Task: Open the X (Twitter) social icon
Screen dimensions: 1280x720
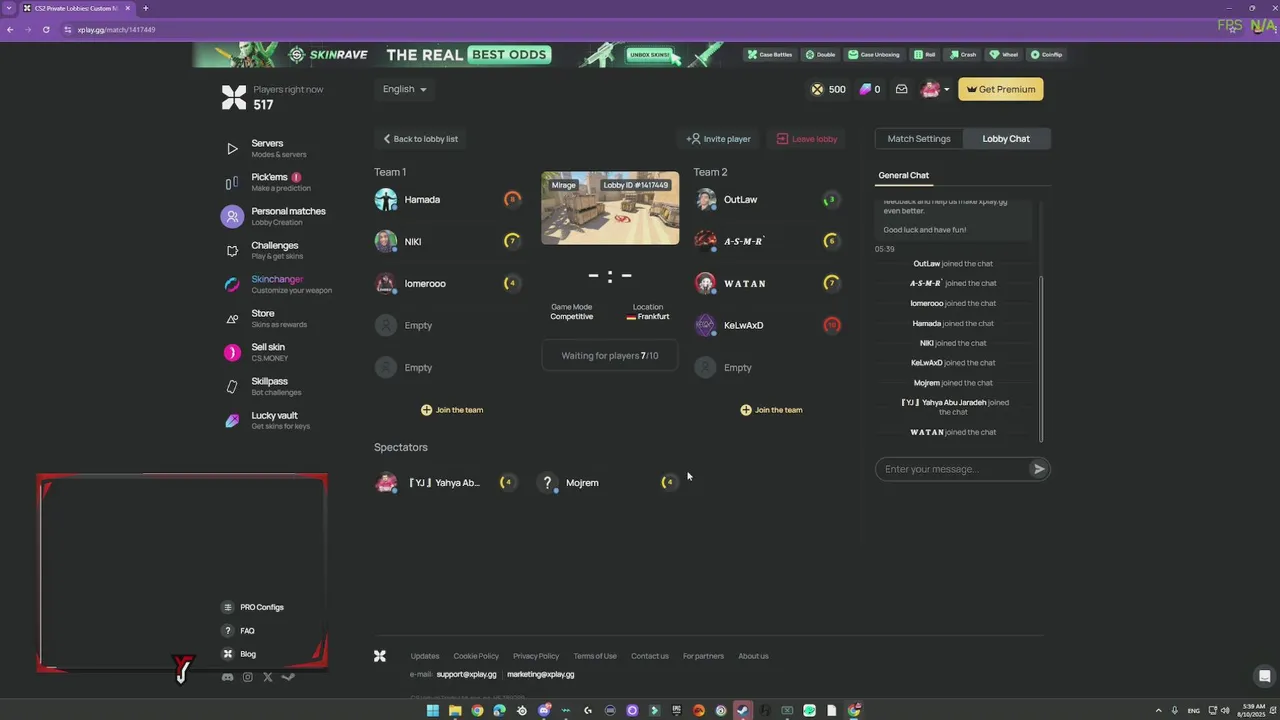Action: [267, 677]
